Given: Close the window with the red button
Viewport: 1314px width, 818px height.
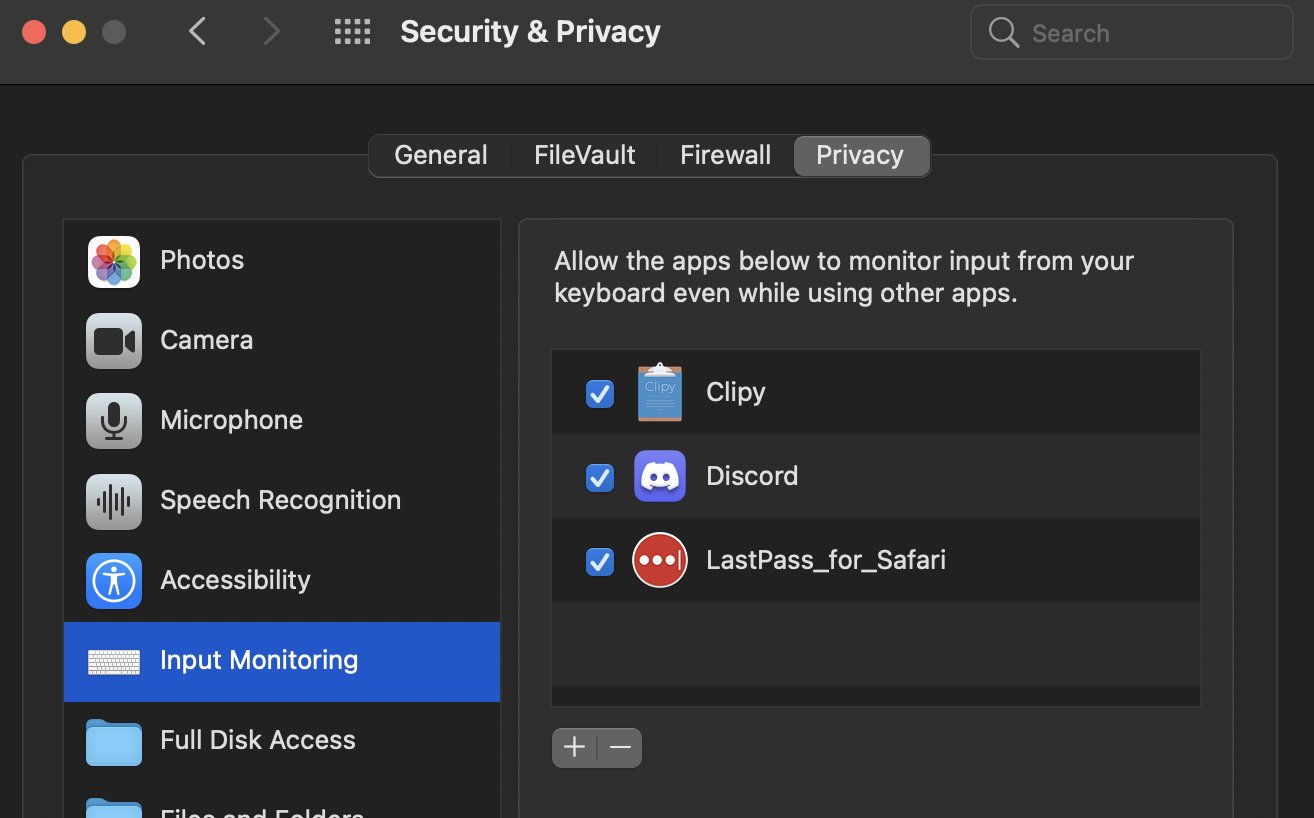Looking at the screenshot, I should tap(34, 32).
